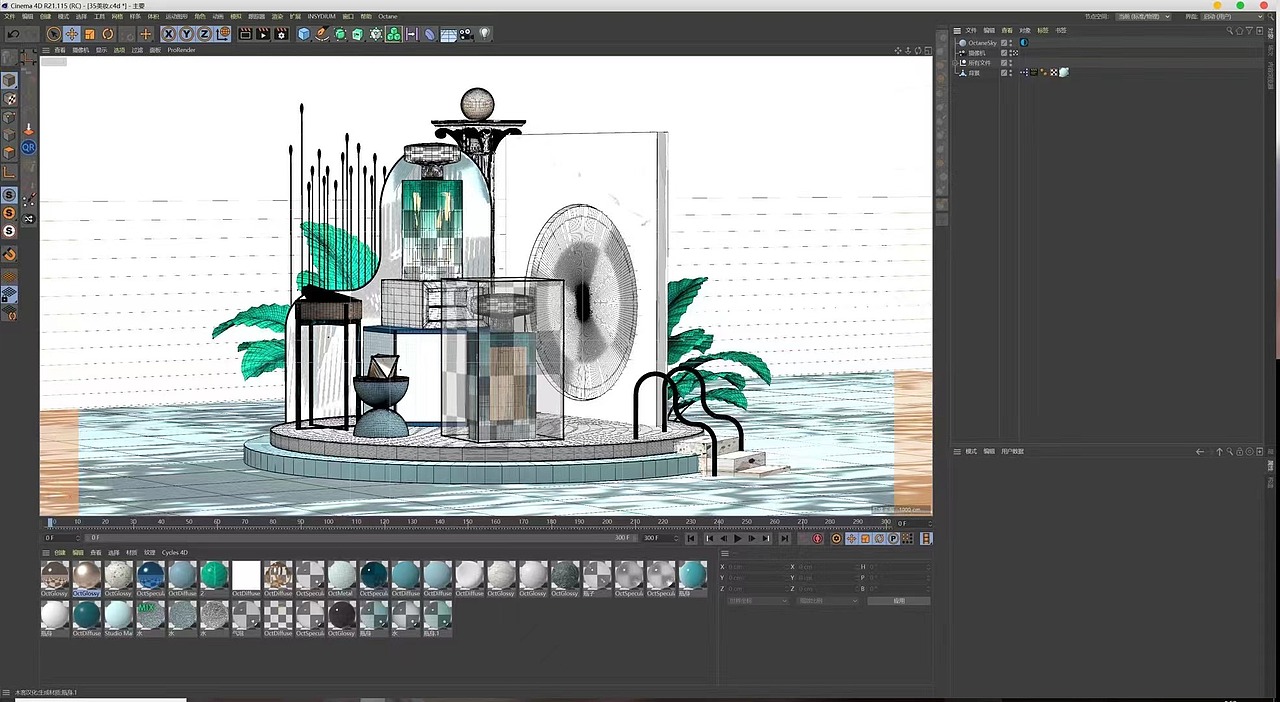
Task: Select the green sphere material swatch
Action: (x=214, y=575)
